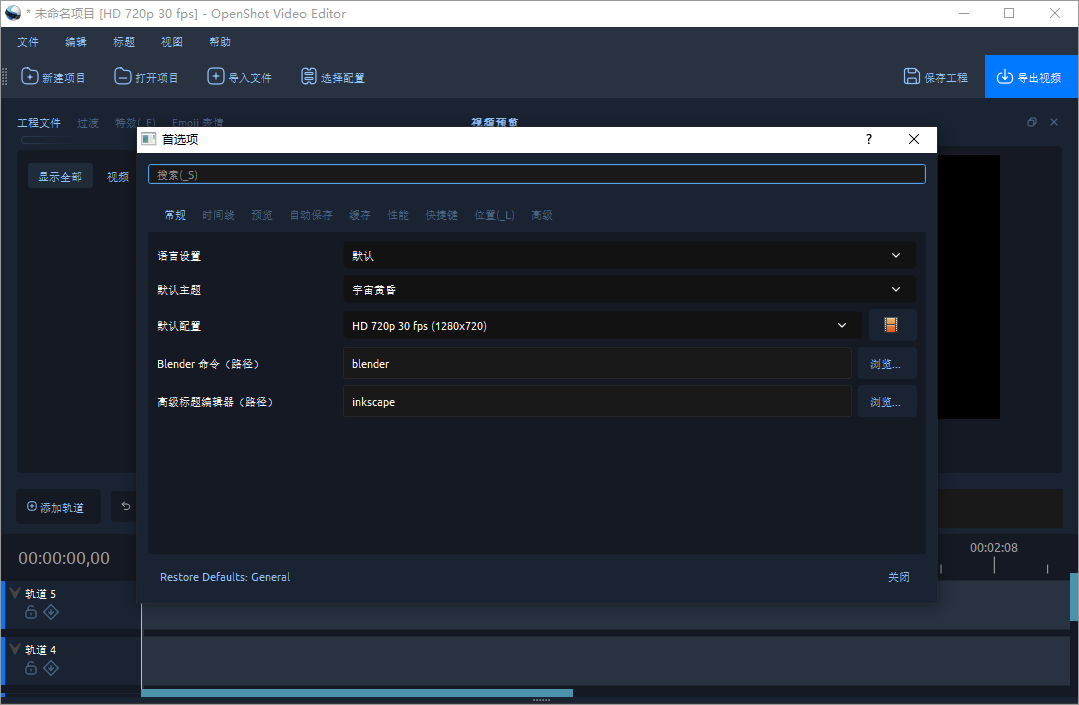The height and width of the screenshot is (705, 1079).
Task: Toggle the fade diamond icon on 轨道 4
Action: (x=50, y=668)
